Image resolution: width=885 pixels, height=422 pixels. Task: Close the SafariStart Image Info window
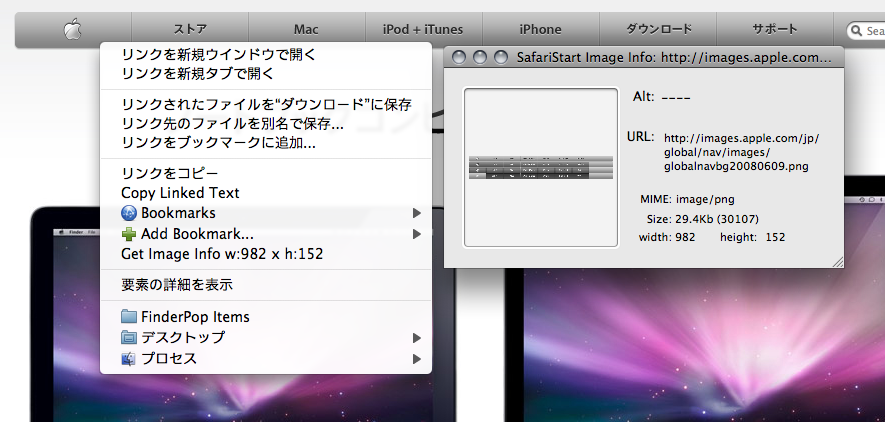coord(459,58)
